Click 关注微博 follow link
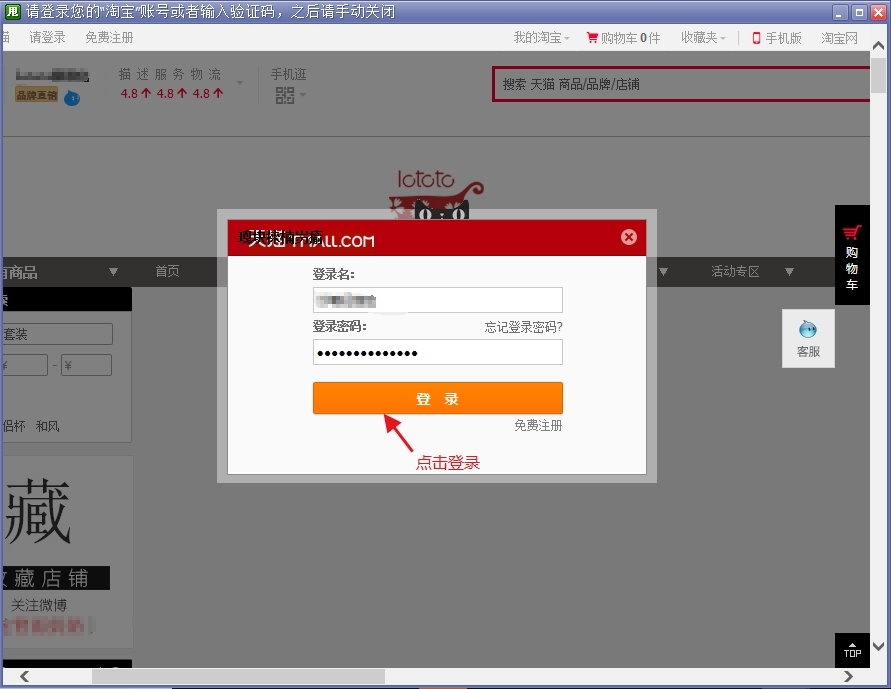This screenshot has width=891, height=689. click(x=39, y=606)
